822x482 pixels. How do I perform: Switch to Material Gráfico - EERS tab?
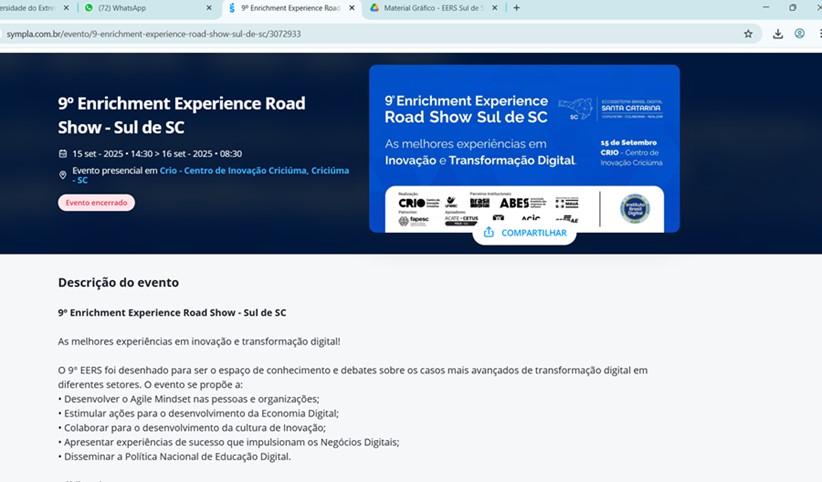(x=430, y=8)
